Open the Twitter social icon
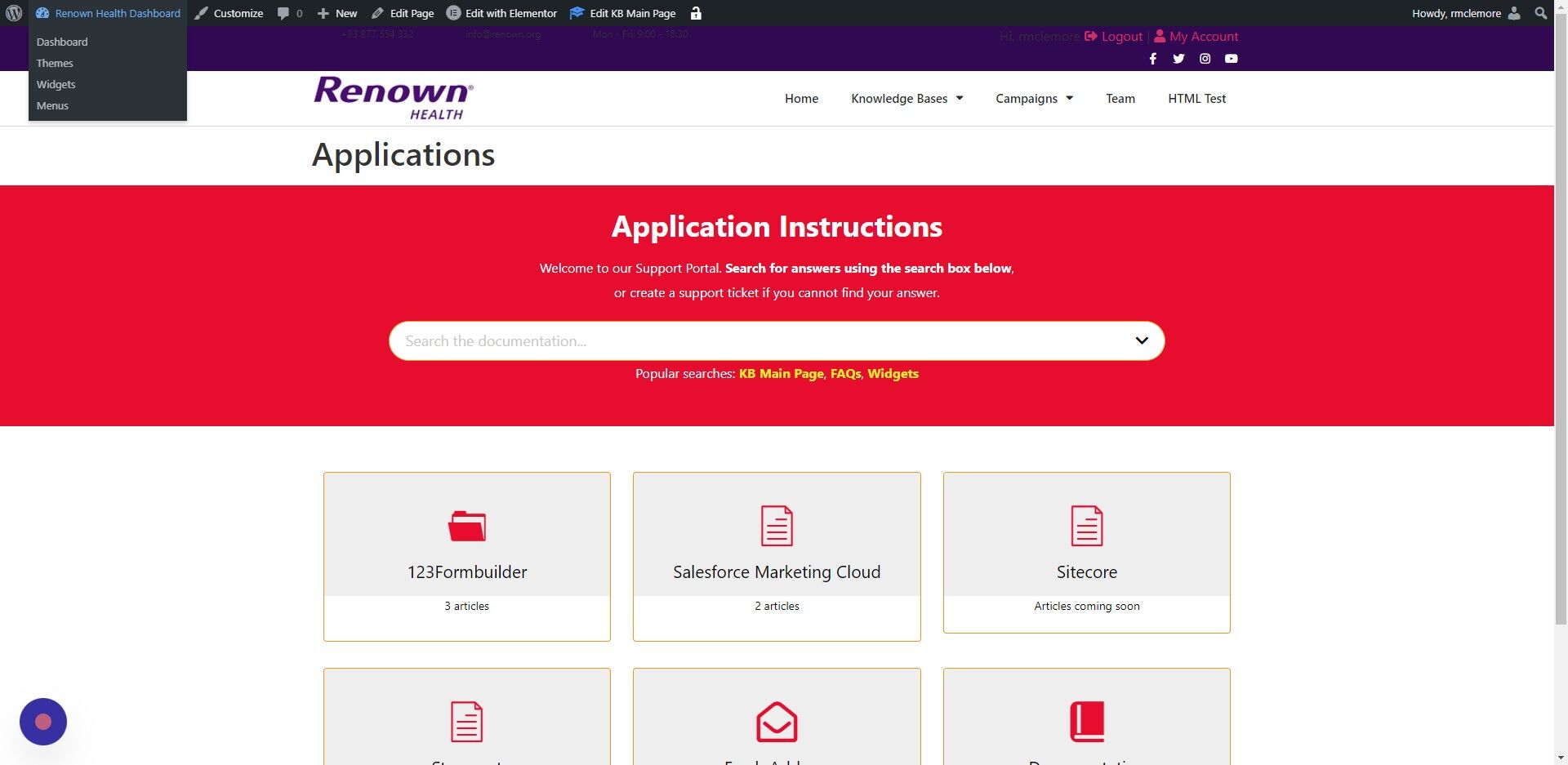The image size is (1568, 765). (x=1178, y=59)
